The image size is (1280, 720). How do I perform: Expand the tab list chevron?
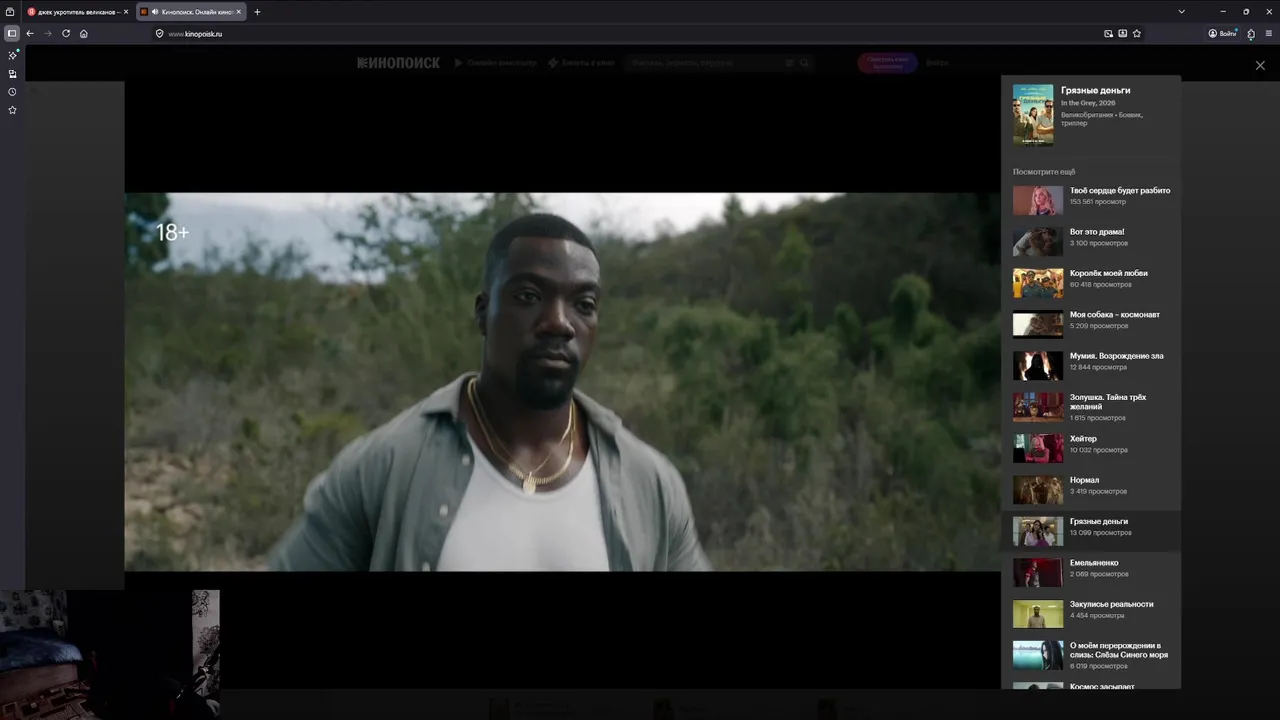(x=1181, y=12)
